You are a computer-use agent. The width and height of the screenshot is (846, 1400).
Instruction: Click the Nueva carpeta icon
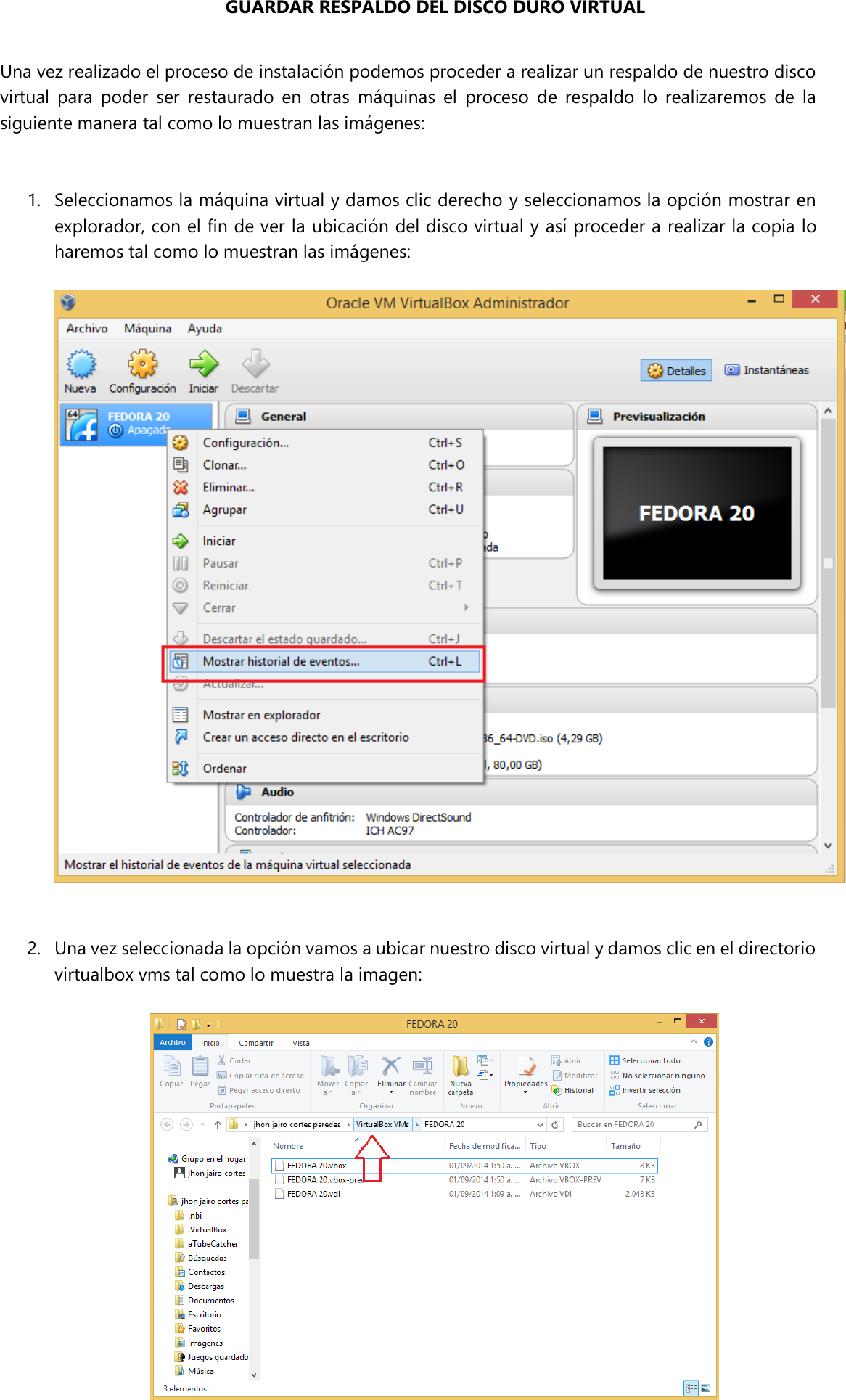point(461,1076)
